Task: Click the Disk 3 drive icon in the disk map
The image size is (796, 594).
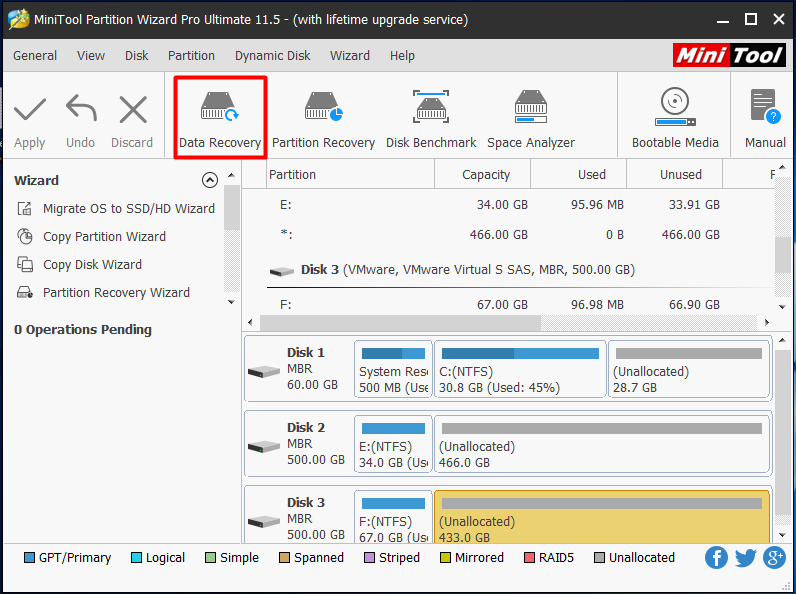Action: pyautogui.click(x=263, y=521)
